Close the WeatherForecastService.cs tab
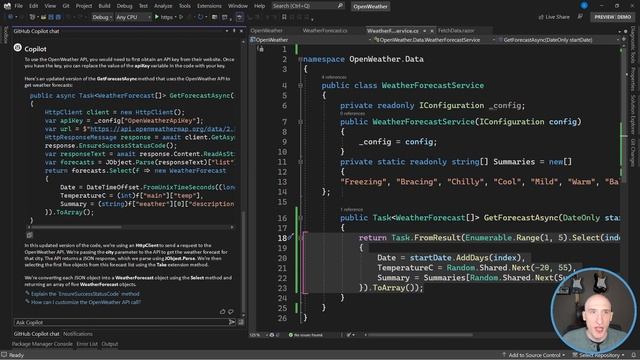Image resolution: width=640 pixels, height=360 pixels. pos(432,31)
